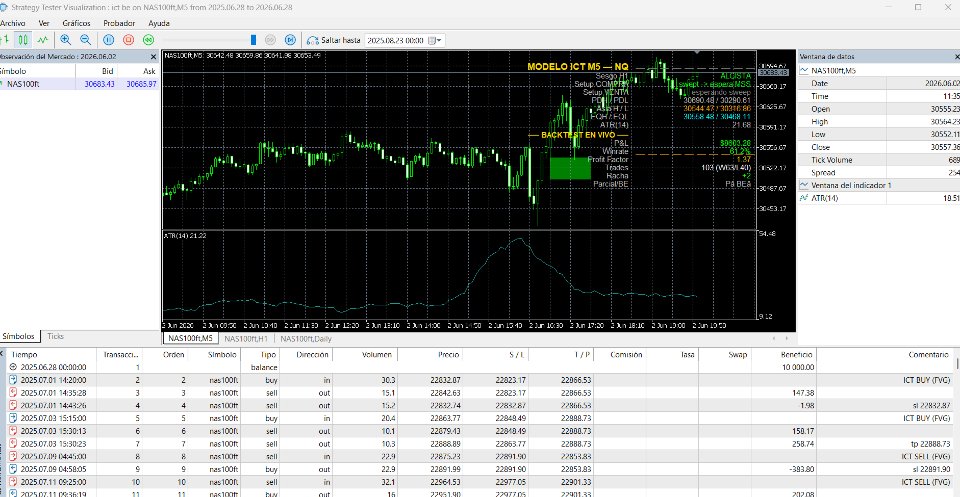This screenshot has width=960, height=497.
Task: Click sell deal icon at 2025.07.09 04:45:00
Action: coord(13,457)
